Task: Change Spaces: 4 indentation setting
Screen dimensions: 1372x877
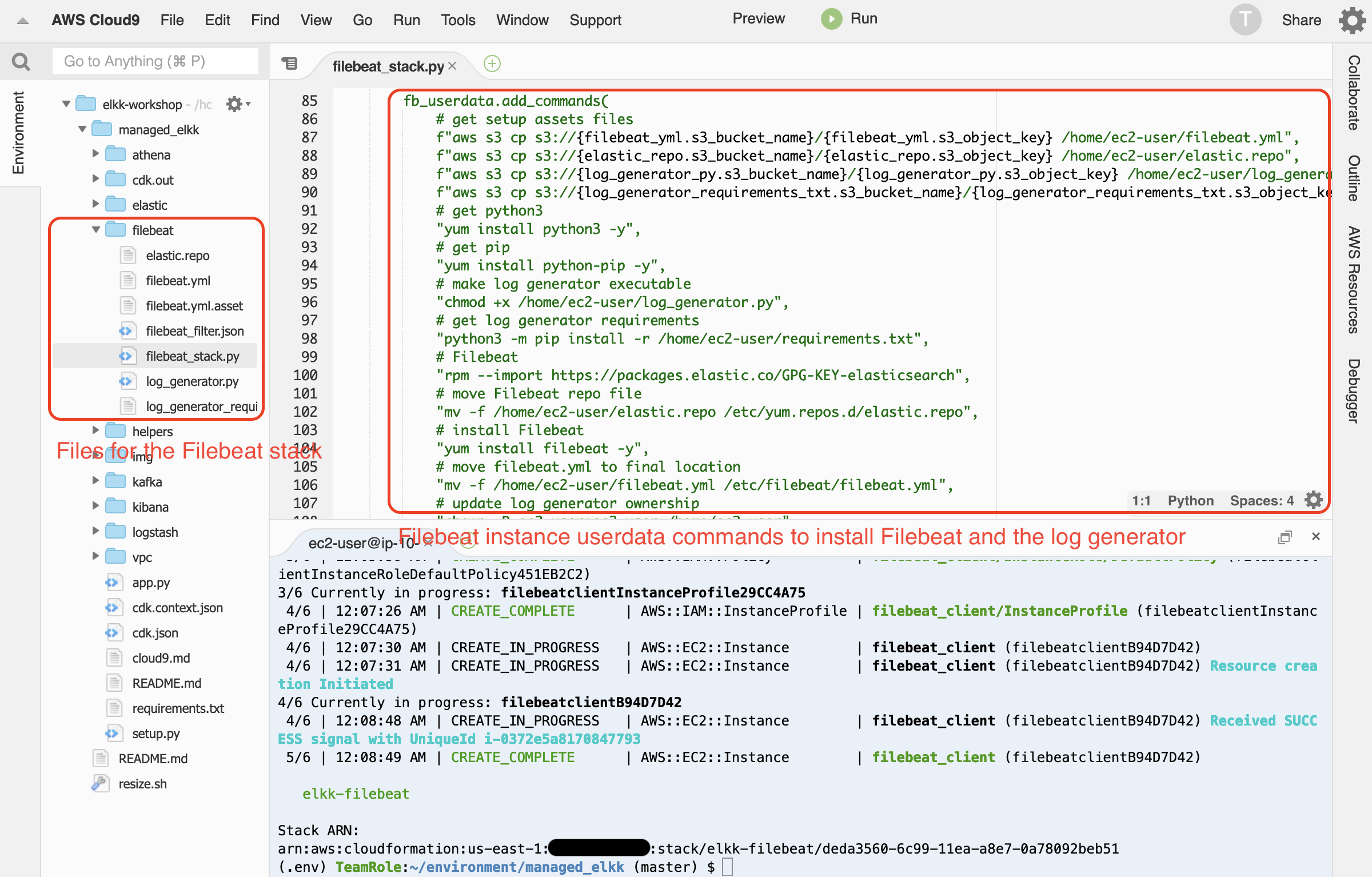Action: (1262, 501)
